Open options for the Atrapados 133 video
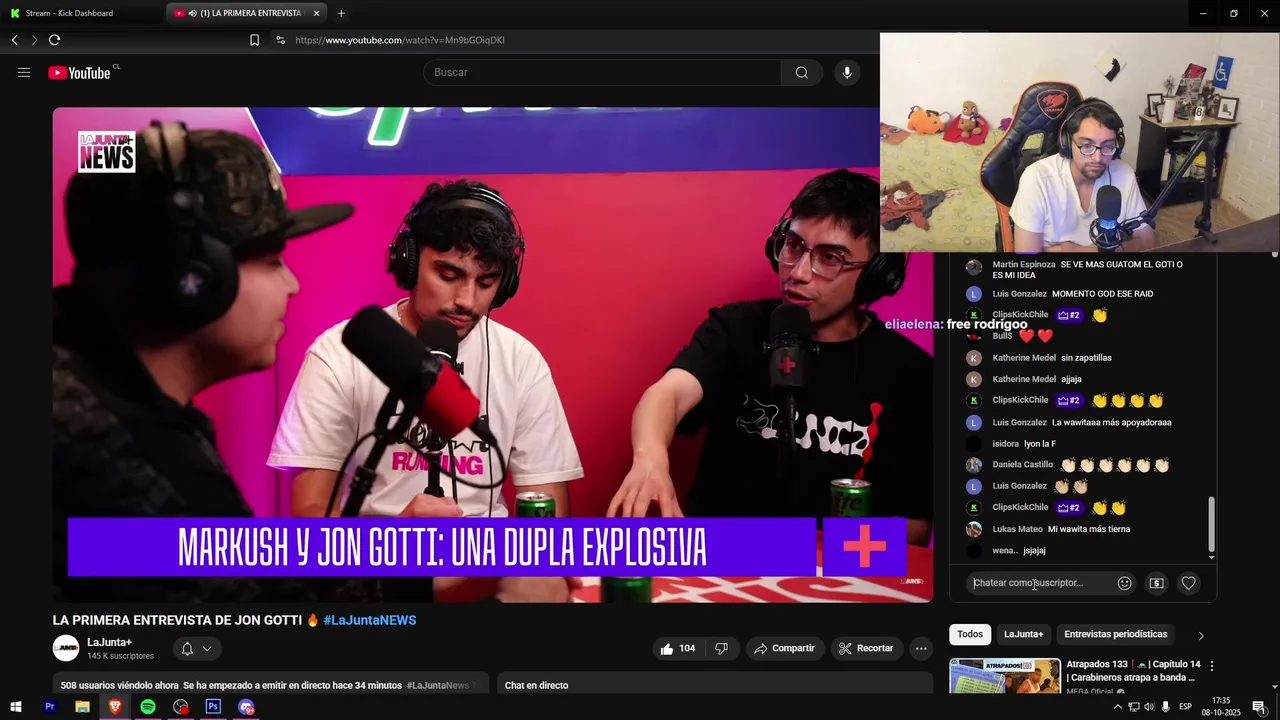Viewport: 1280px width, 720px height. [x=1212, y=665]
